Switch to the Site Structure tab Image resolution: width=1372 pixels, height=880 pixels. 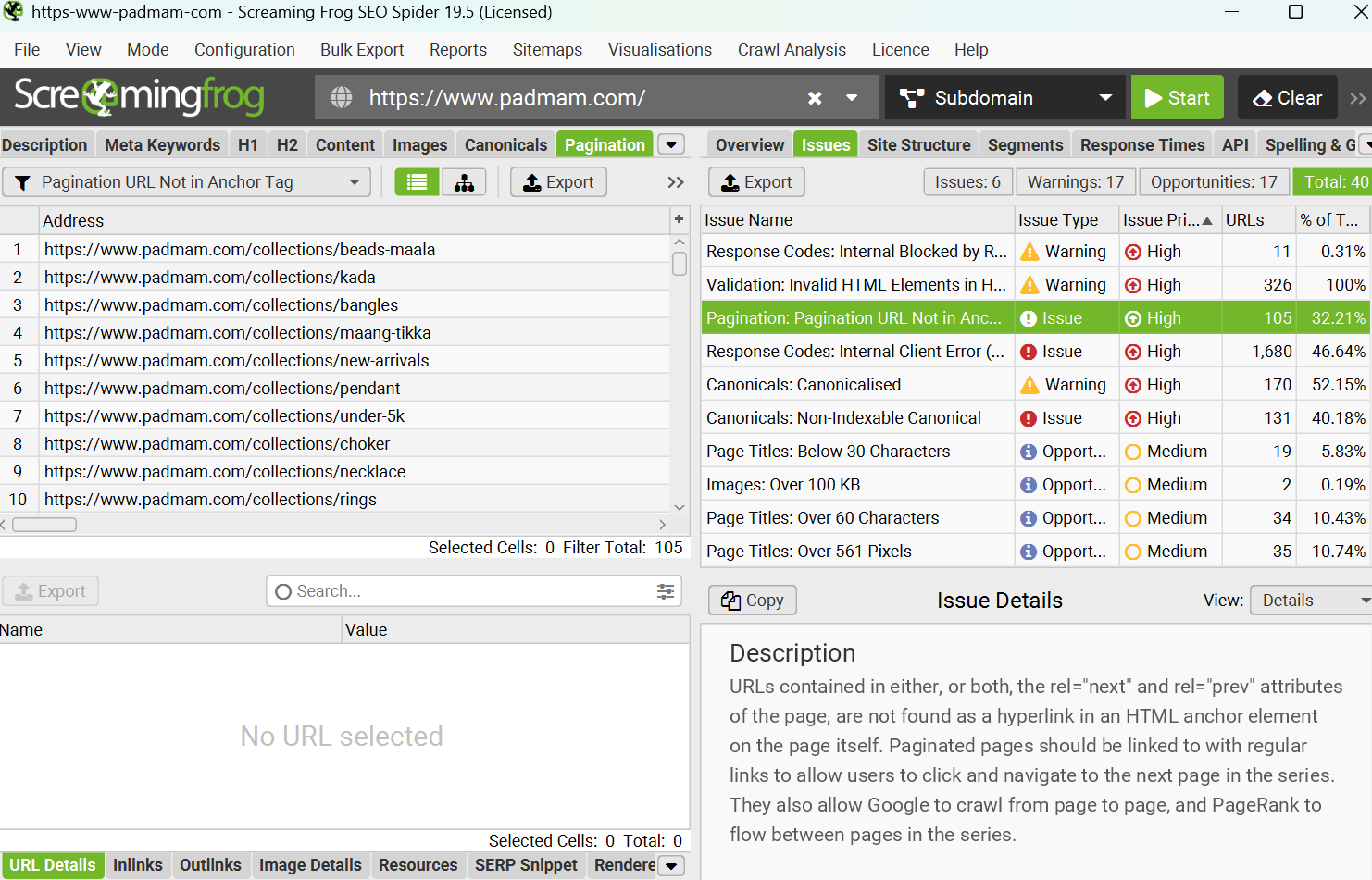coord(918,145)
